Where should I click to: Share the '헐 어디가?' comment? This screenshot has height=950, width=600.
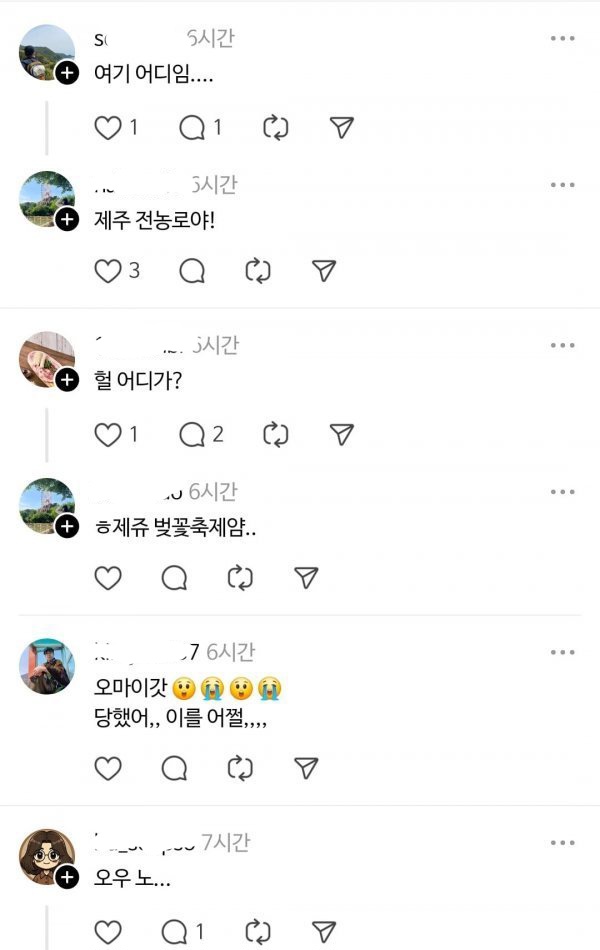[341, 434]
